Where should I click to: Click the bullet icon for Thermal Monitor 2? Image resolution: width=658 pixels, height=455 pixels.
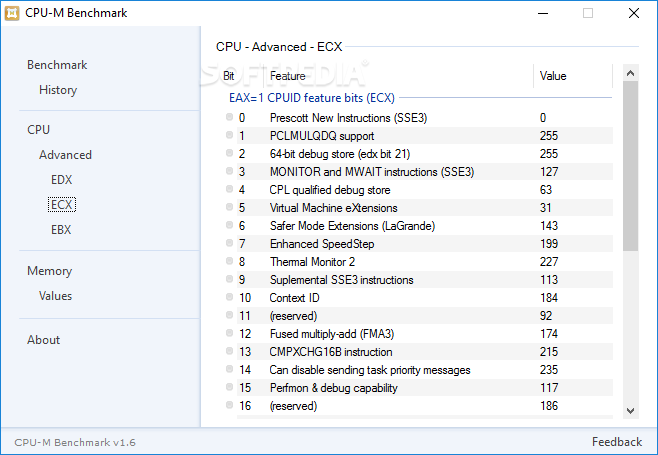(229, 261)
